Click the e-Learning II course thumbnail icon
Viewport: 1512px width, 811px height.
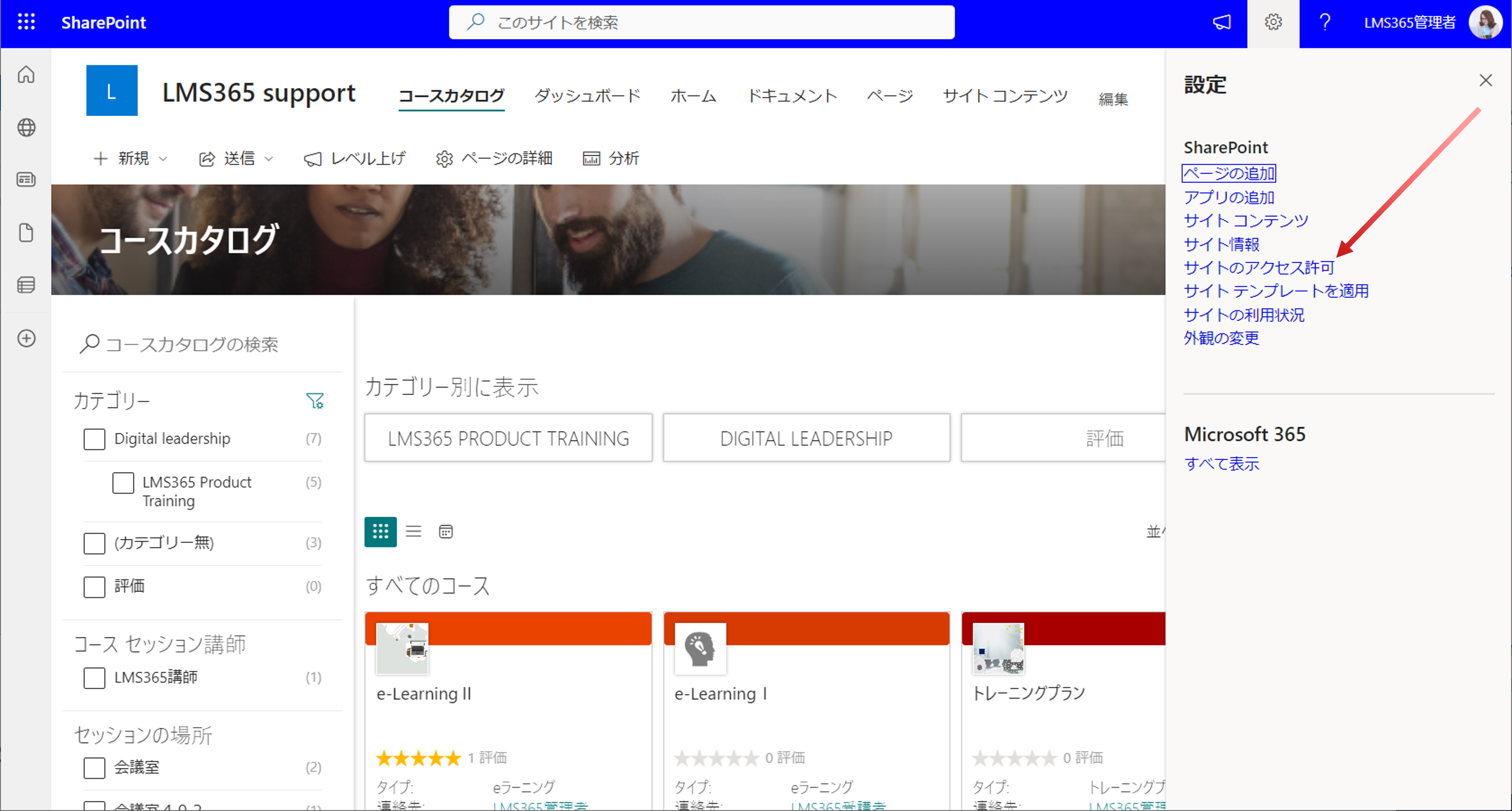[403, 648]
